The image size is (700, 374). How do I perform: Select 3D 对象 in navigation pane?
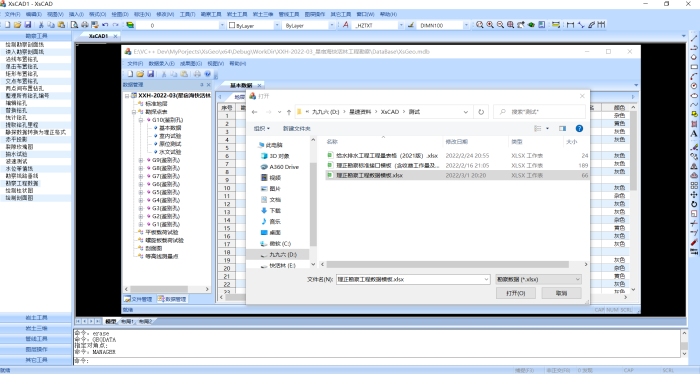275,156
